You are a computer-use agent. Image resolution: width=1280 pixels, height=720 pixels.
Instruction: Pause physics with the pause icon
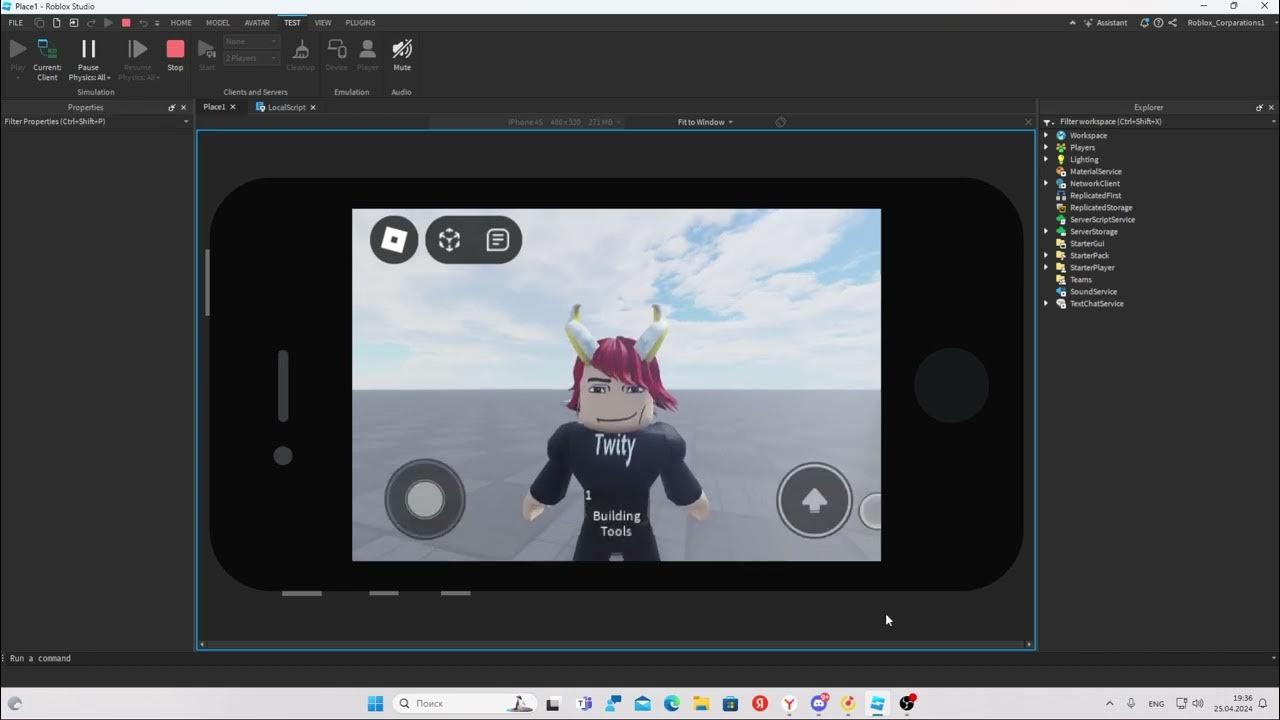[88, 49]
